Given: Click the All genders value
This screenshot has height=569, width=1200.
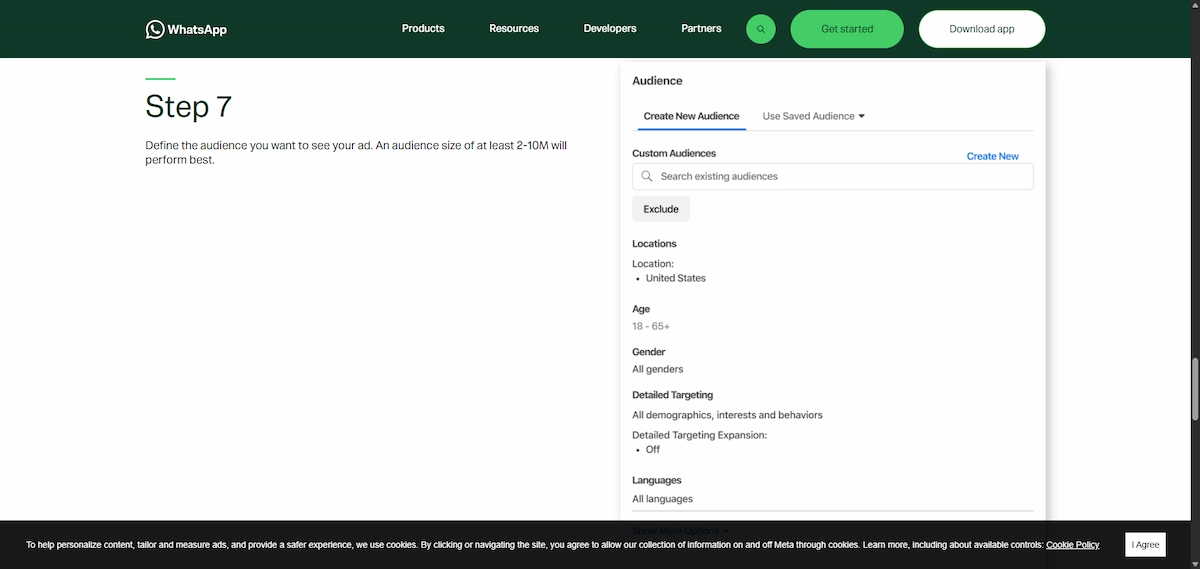Looking at the screenshot, I should click(x=658, y=369).
